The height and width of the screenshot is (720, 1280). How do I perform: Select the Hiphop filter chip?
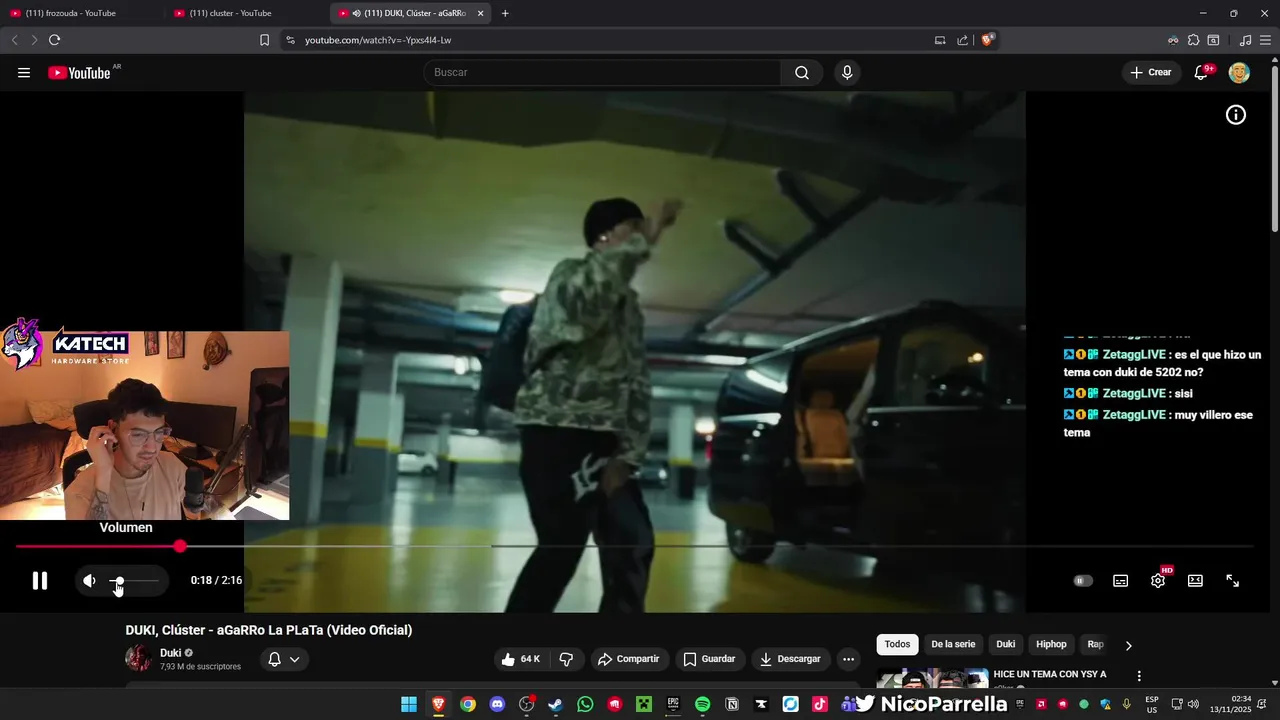point(1051,644)
